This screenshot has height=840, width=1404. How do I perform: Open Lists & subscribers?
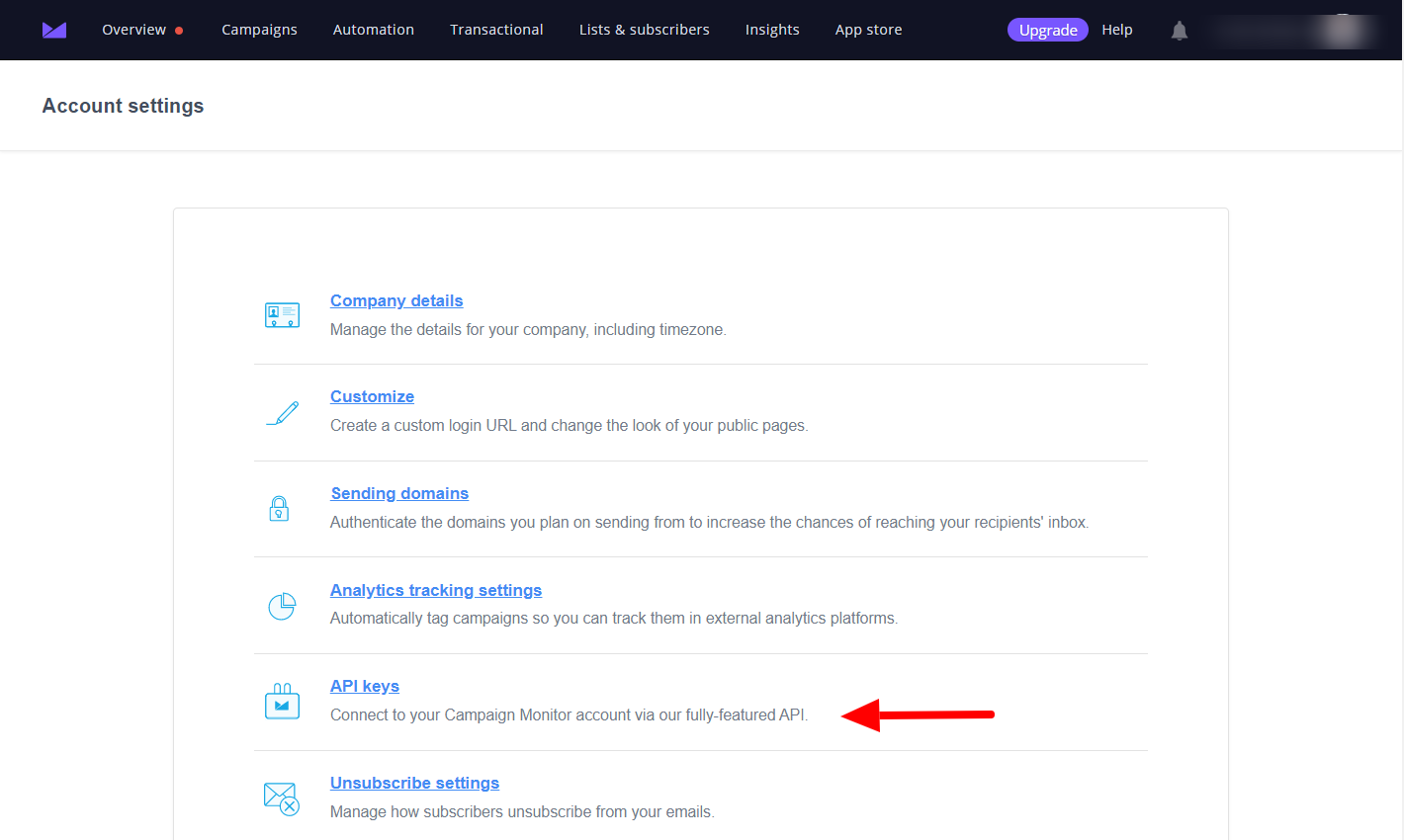(645, 30)
